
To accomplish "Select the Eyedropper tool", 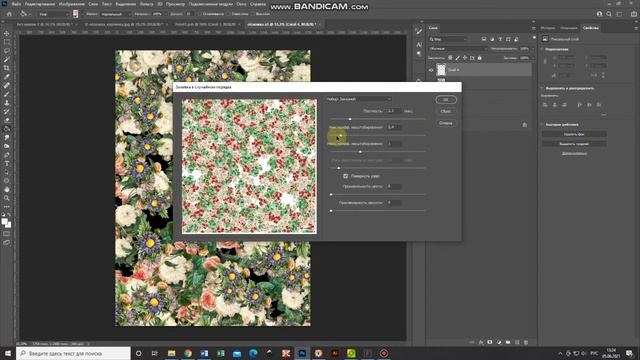I will coord(7,77).
